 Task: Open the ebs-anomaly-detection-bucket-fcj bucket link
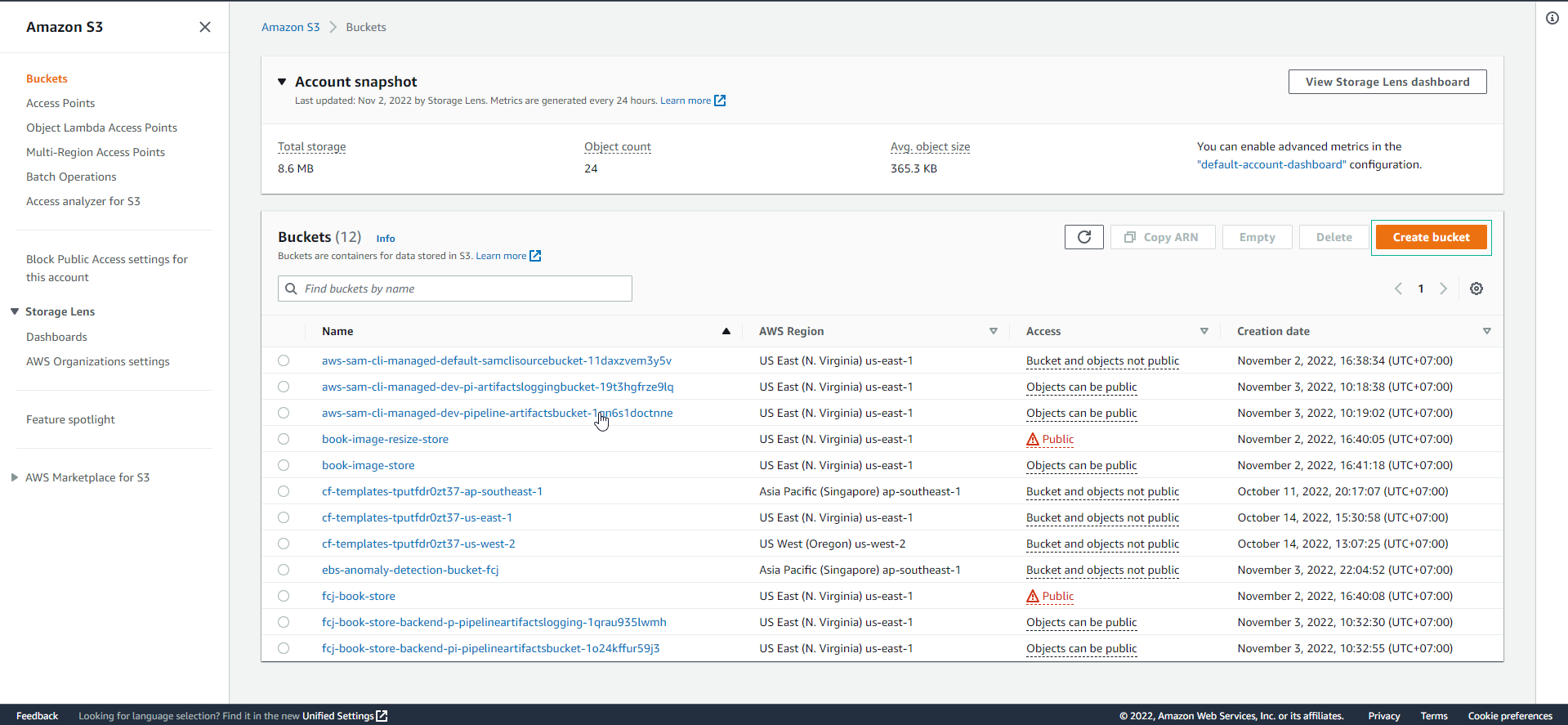point(410,570)
